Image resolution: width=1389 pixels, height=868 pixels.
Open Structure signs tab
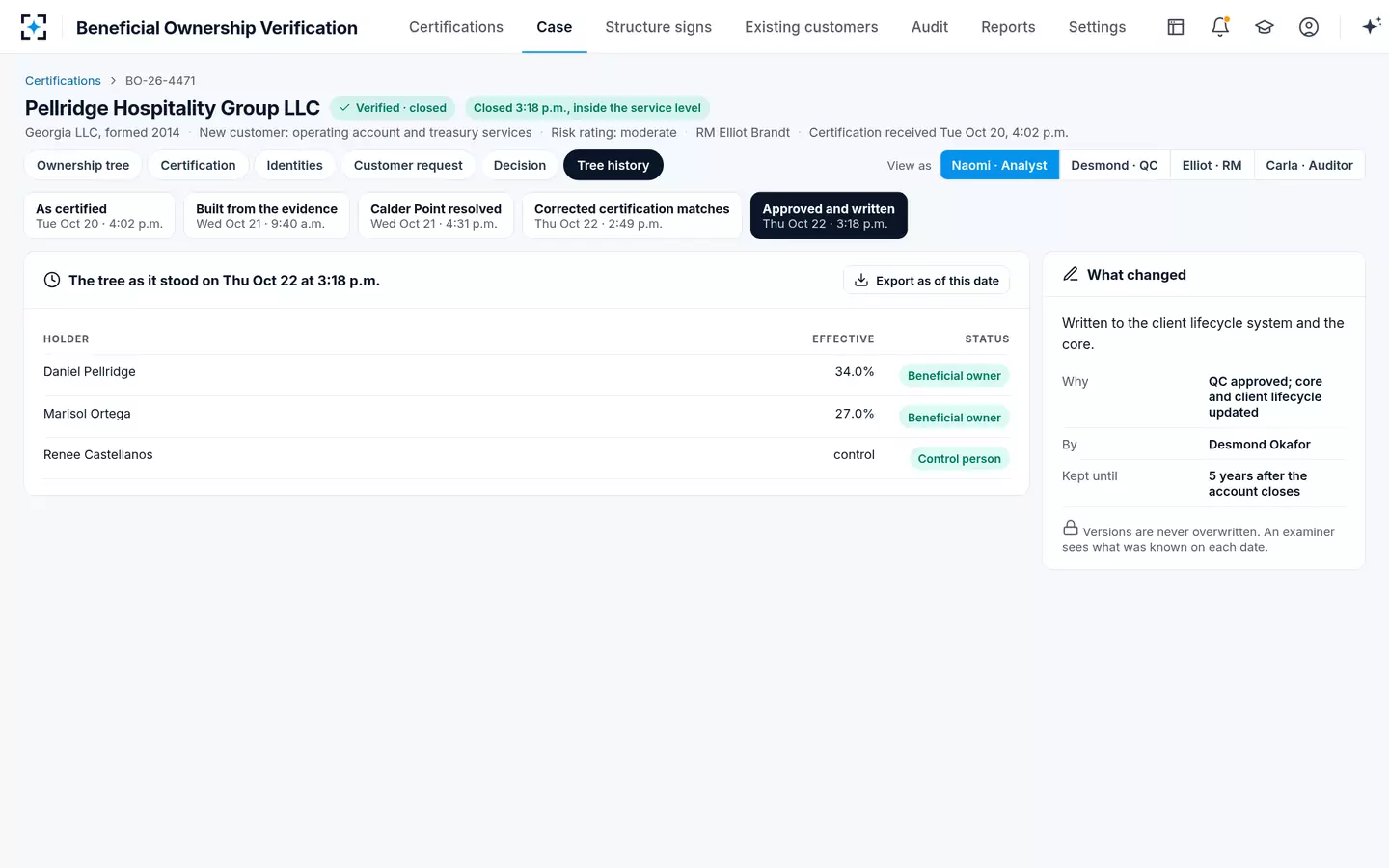click(x=659, y=27)
